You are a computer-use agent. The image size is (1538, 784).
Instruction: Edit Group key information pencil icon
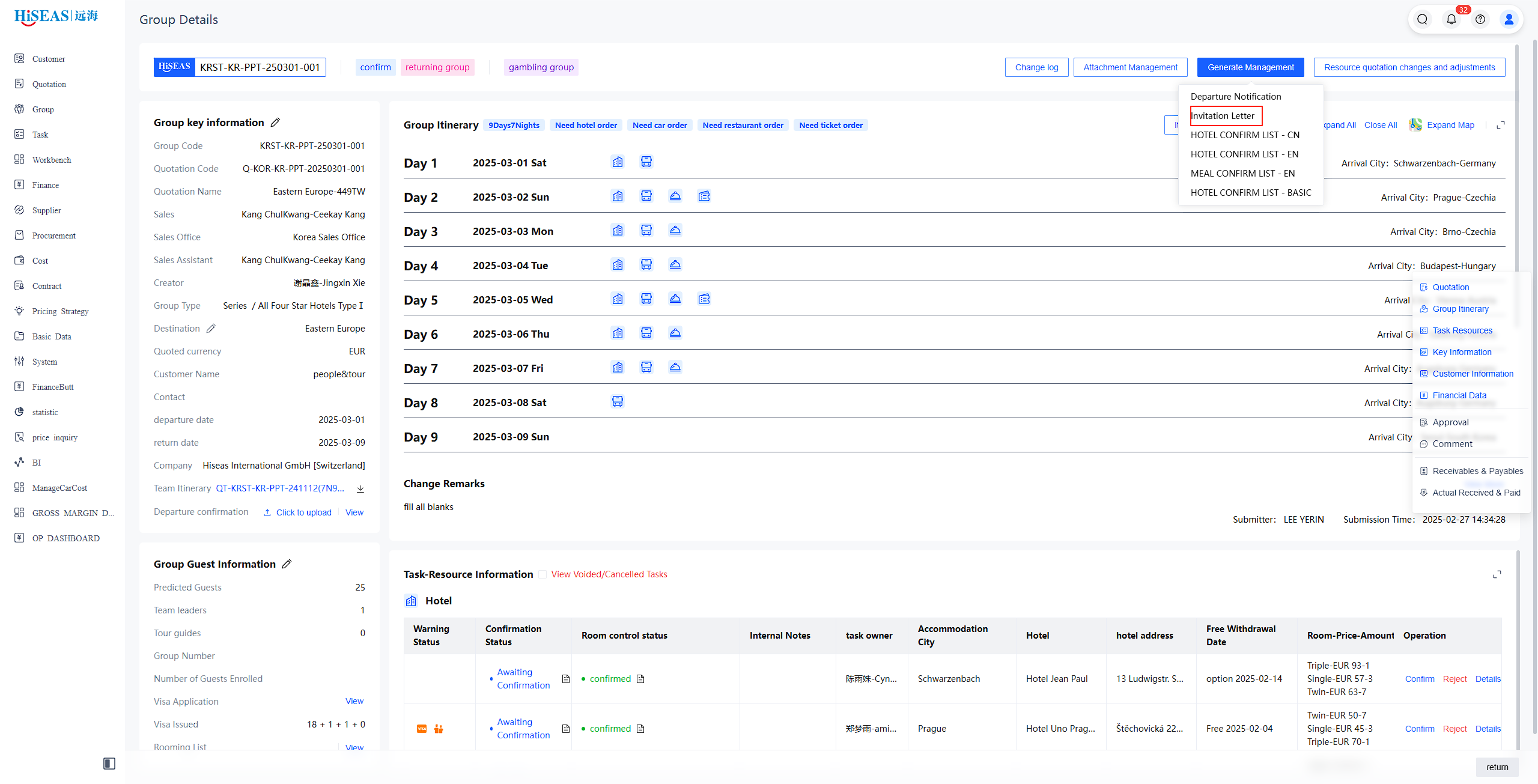tap(275, 123)
